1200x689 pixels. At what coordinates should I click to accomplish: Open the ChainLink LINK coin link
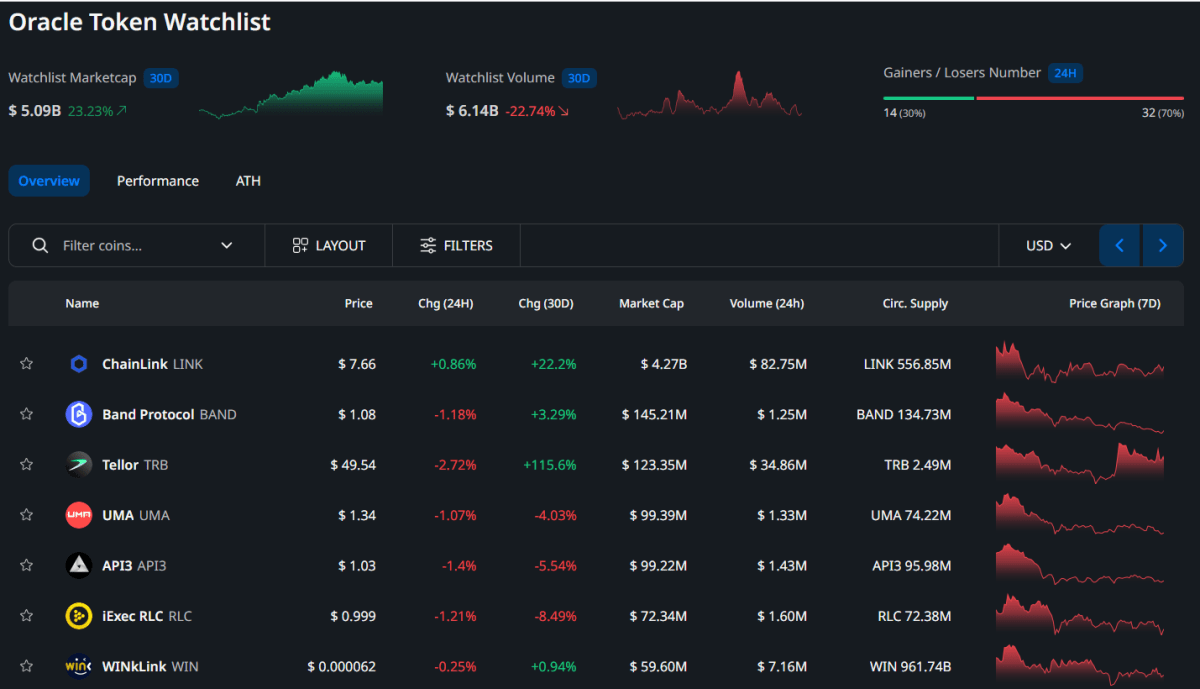click(x=152, y=364)
